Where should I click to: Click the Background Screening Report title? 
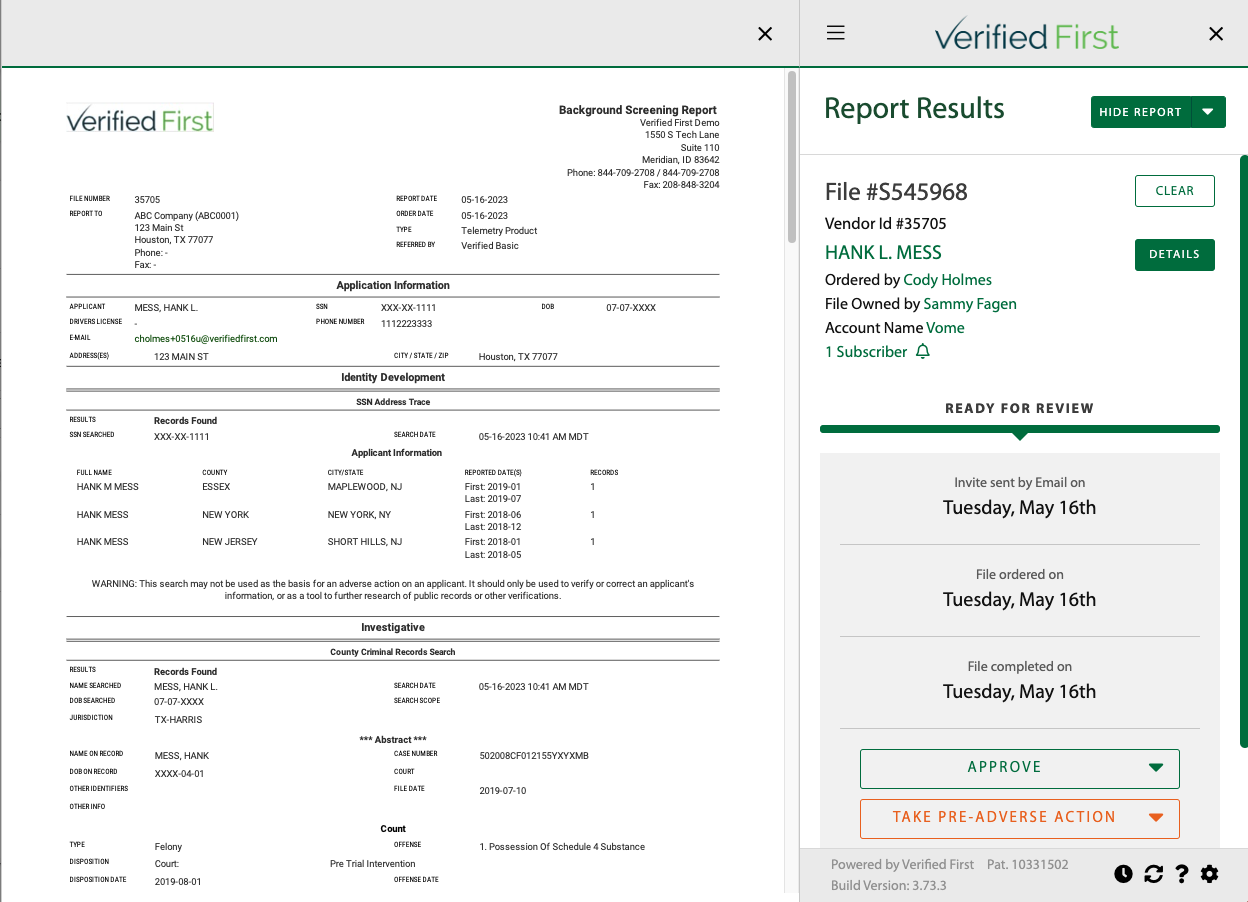click(638, 110)
